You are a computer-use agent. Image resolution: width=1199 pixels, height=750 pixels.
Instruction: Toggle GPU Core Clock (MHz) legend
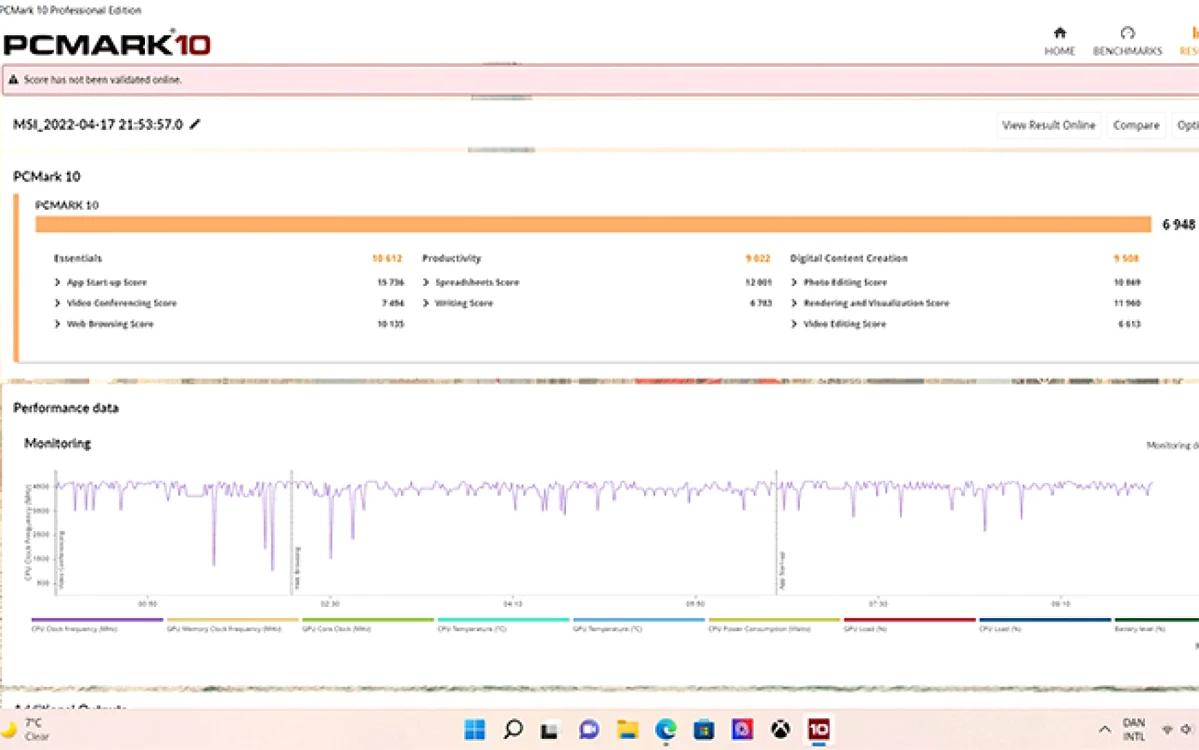pos(368,625)
